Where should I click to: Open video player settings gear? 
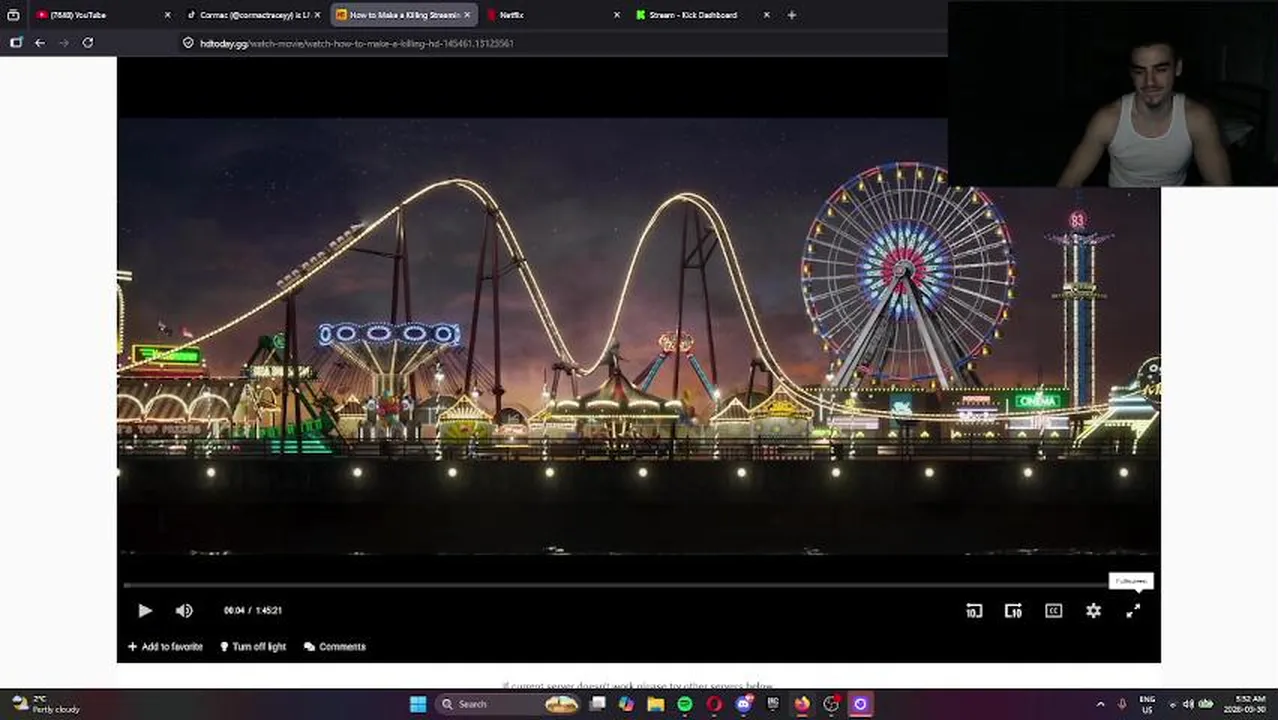pos(1093,611)
